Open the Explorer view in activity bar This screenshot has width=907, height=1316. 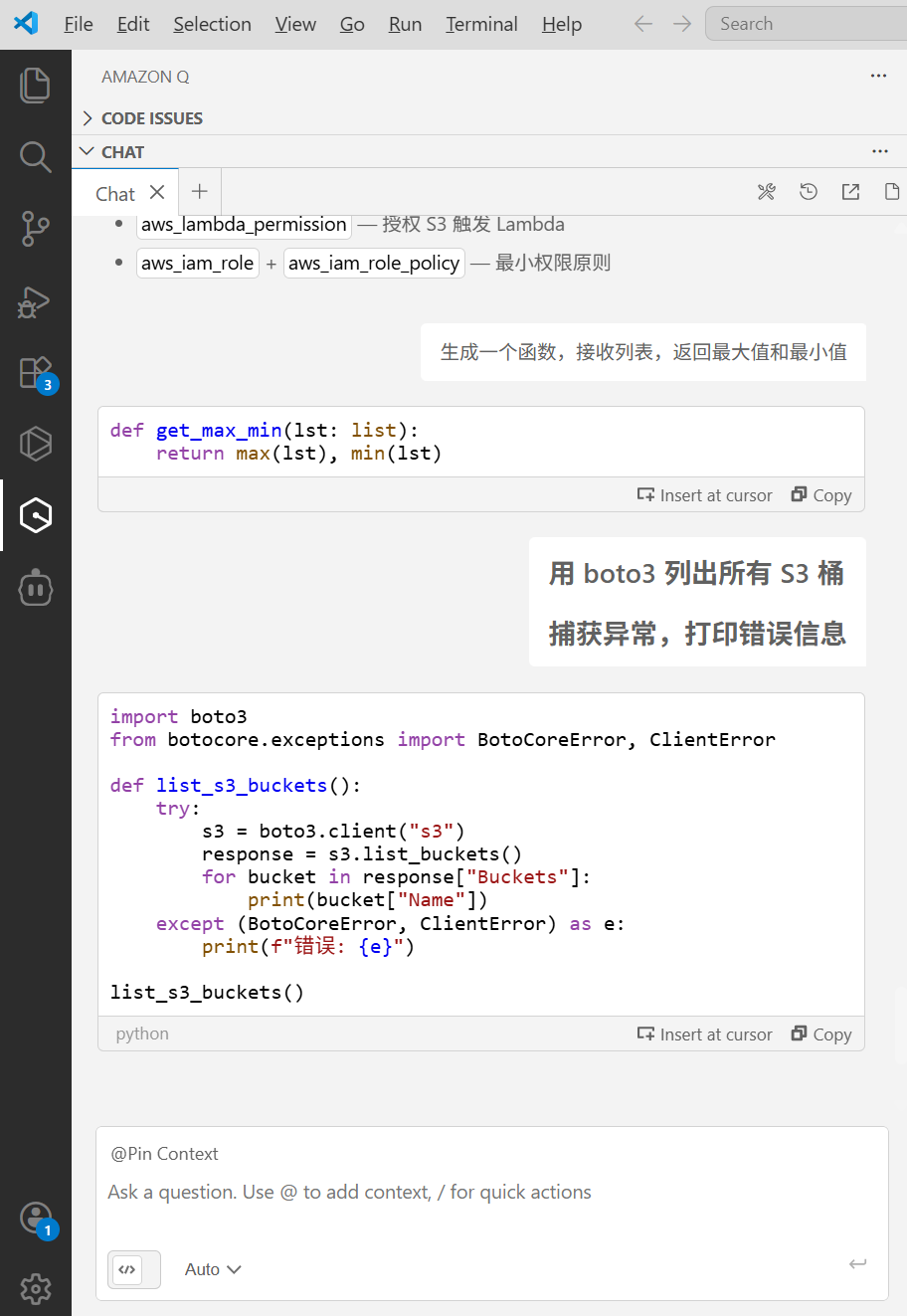pyautogui.click(x=36, y=85)
